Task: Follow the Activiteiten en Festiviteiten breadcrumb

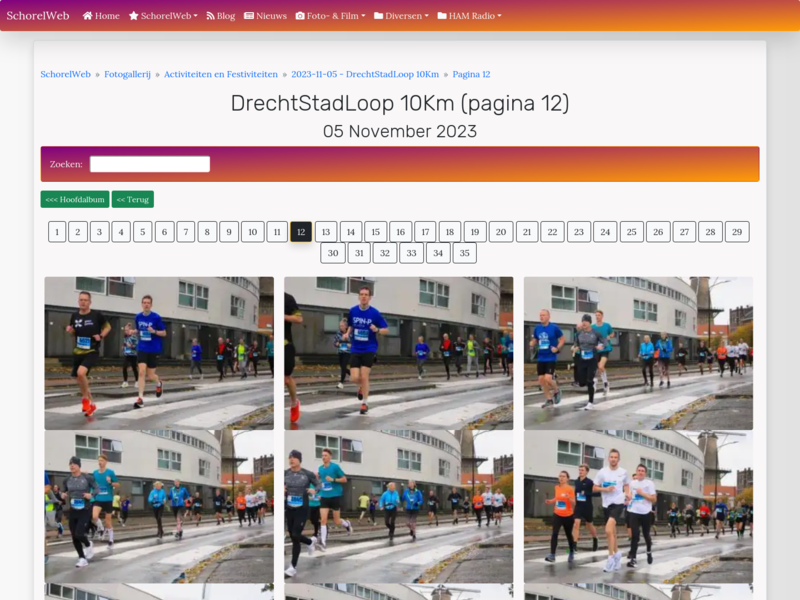Action: pos(221,74)
